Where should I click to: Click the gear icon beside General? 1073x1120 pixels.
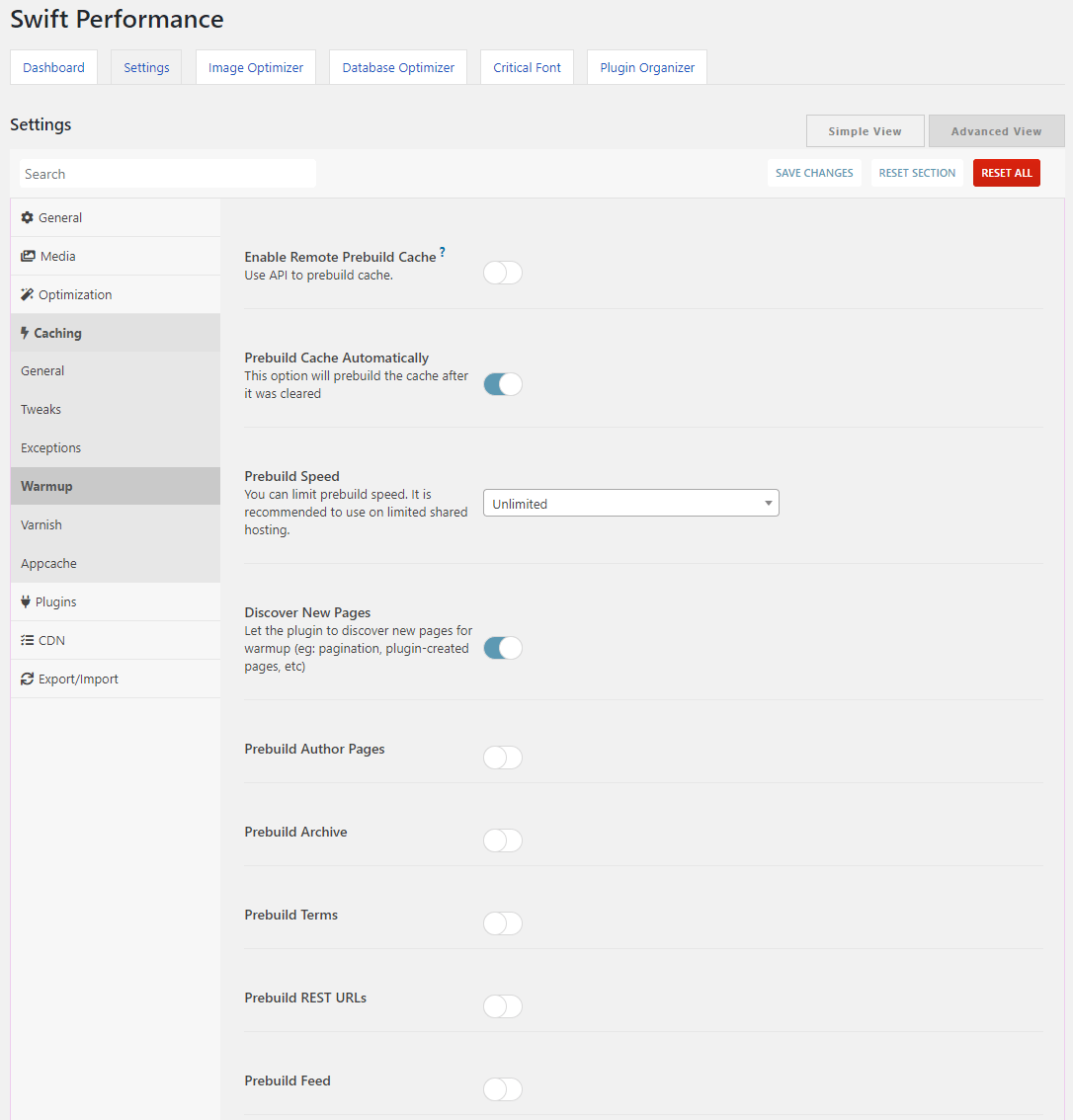27,217
